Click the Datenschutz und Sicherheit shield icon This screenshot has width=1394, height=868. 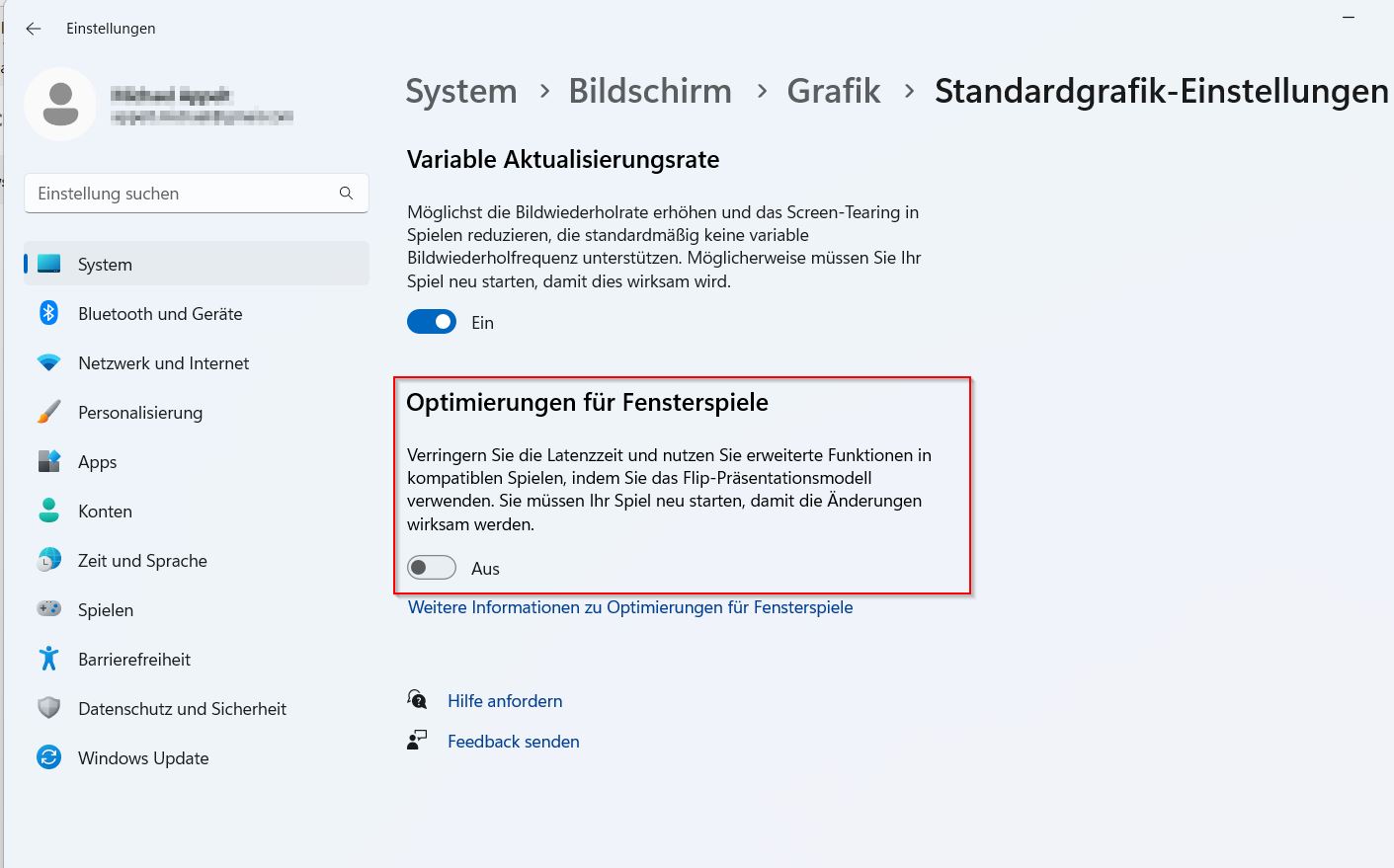[48, 709]
